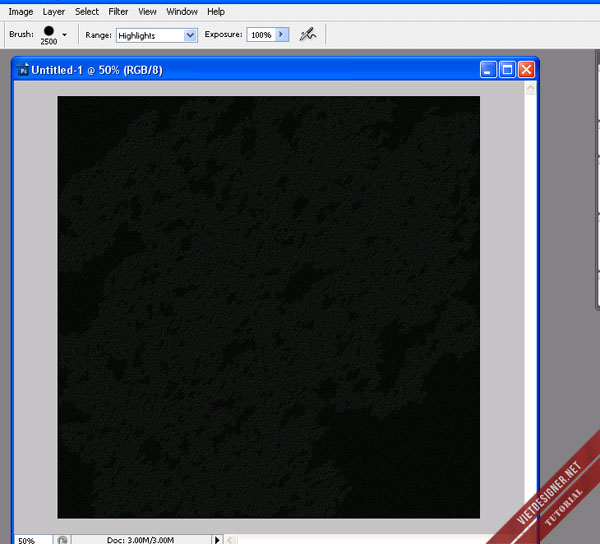This screenshot has width=600, height=544.
Task: Click the Exposure 100% input field
Action: (x=262, y=35)
